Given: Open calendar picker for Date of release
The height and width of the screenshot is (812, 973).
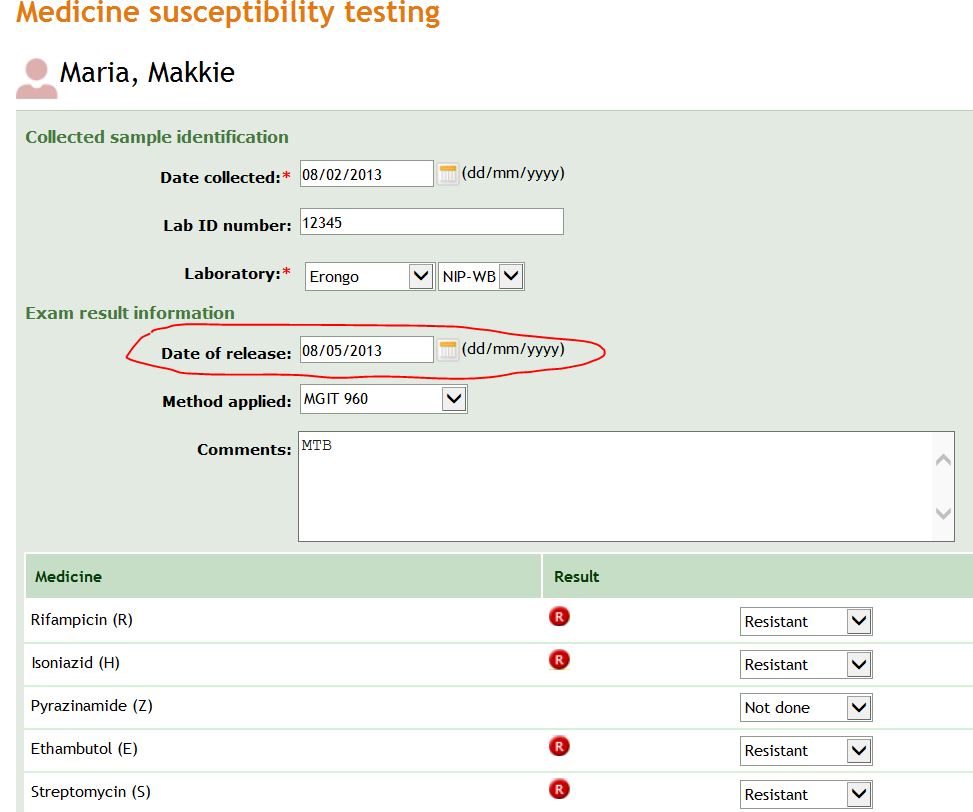Looking at the screenshot, I should pos(447,350).
